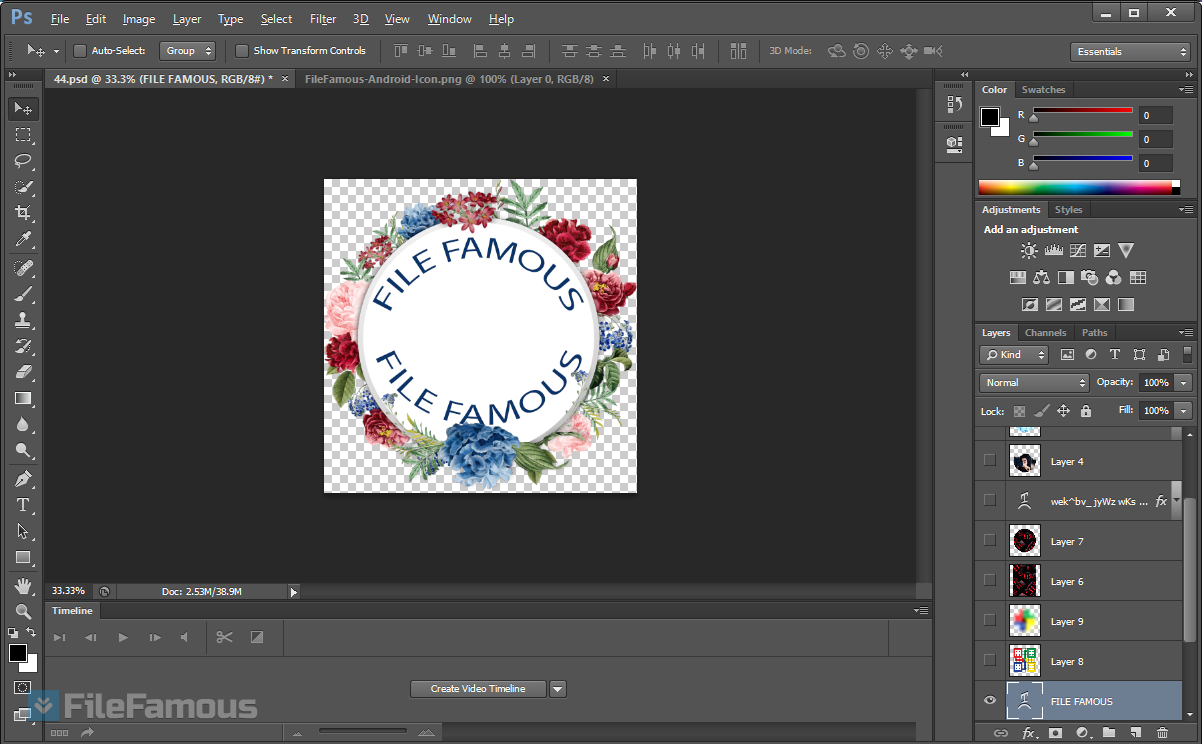Create a new layer icon
This screenshot has height=744, width=1202.
click(1135, 734)
